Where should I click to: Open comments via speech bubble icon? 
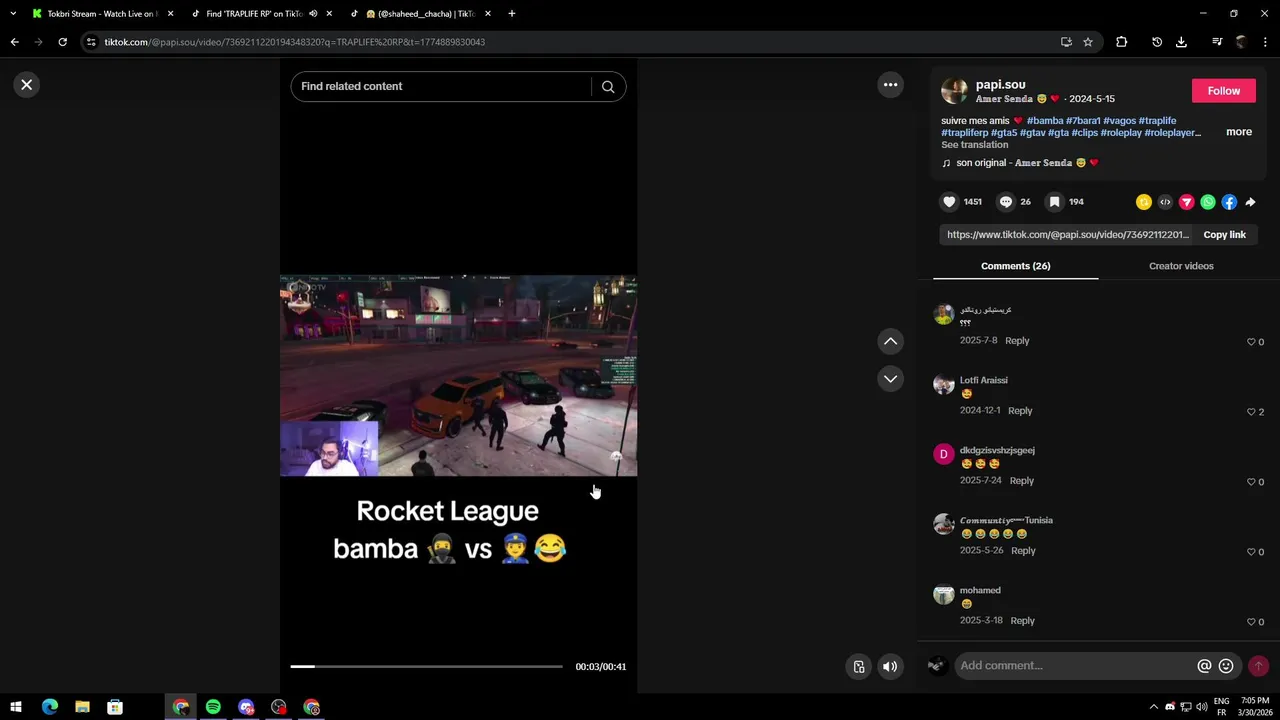[x=1006, y=202]
